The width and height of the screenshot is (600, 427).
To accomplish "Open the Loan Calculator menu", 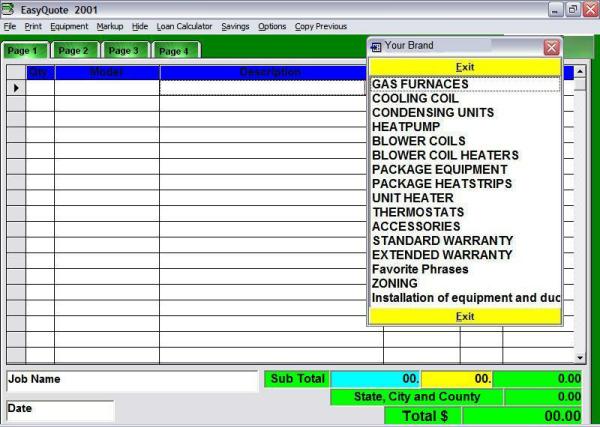I will 184,26.
